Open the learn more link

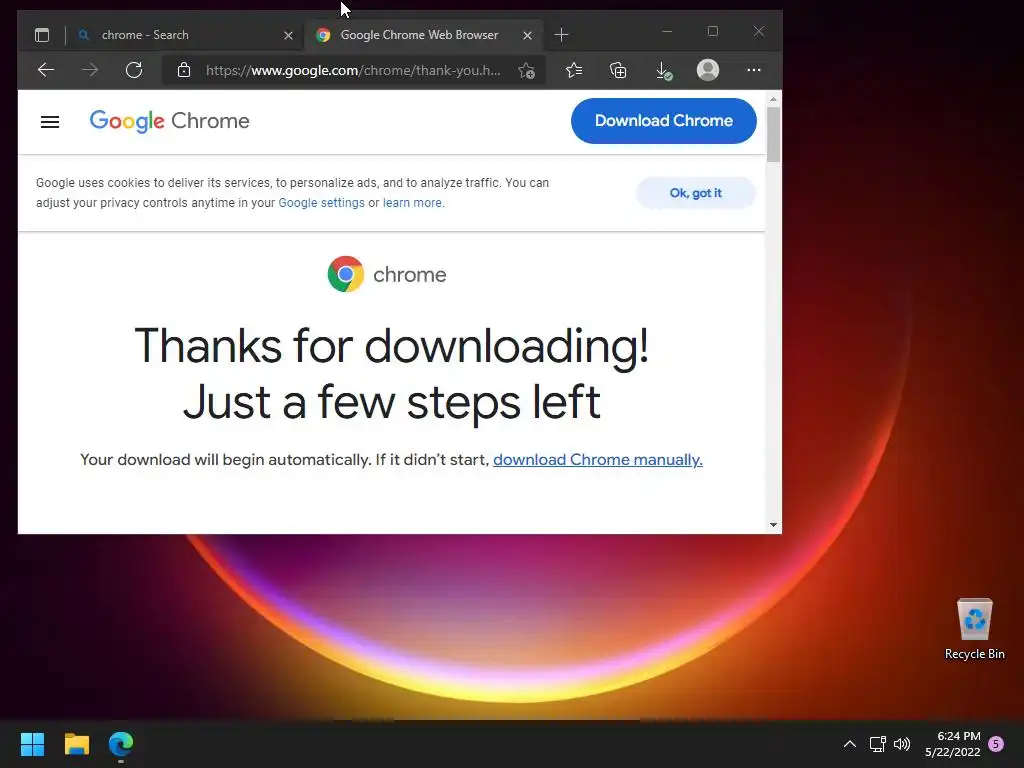click(412, 202)
